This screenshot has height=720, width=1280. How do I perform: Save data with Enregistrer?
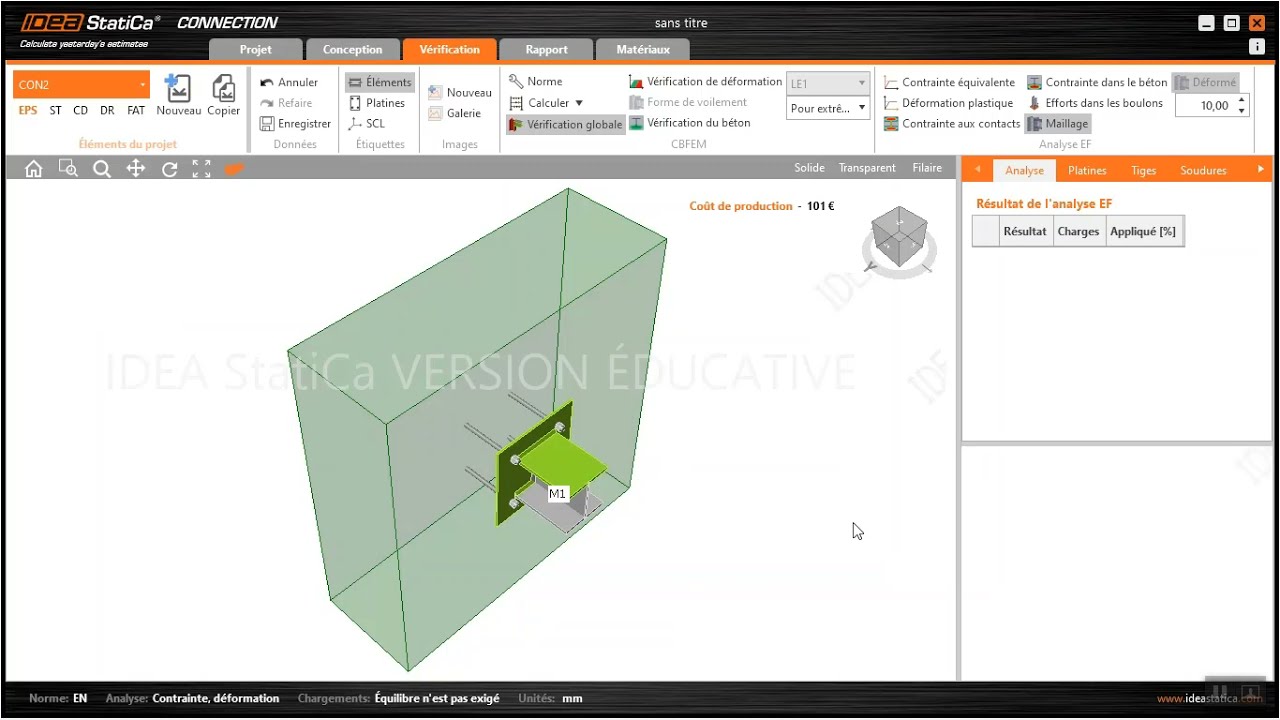[296, 124]
